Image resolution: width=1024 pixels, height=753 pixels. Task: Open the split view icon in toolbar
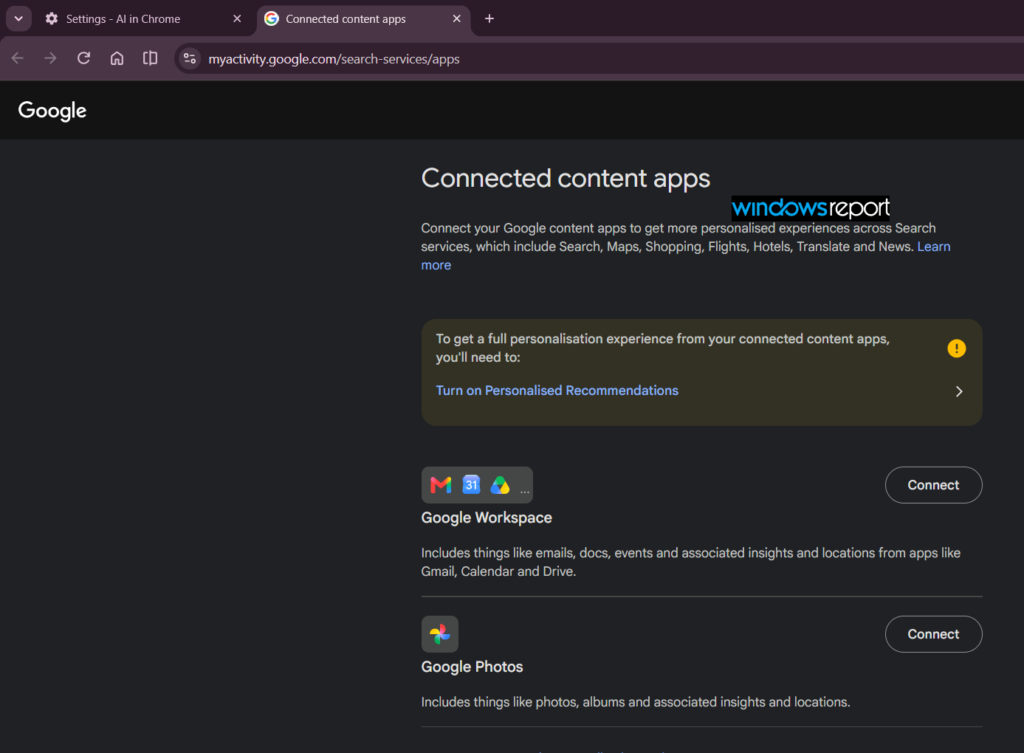150,59
